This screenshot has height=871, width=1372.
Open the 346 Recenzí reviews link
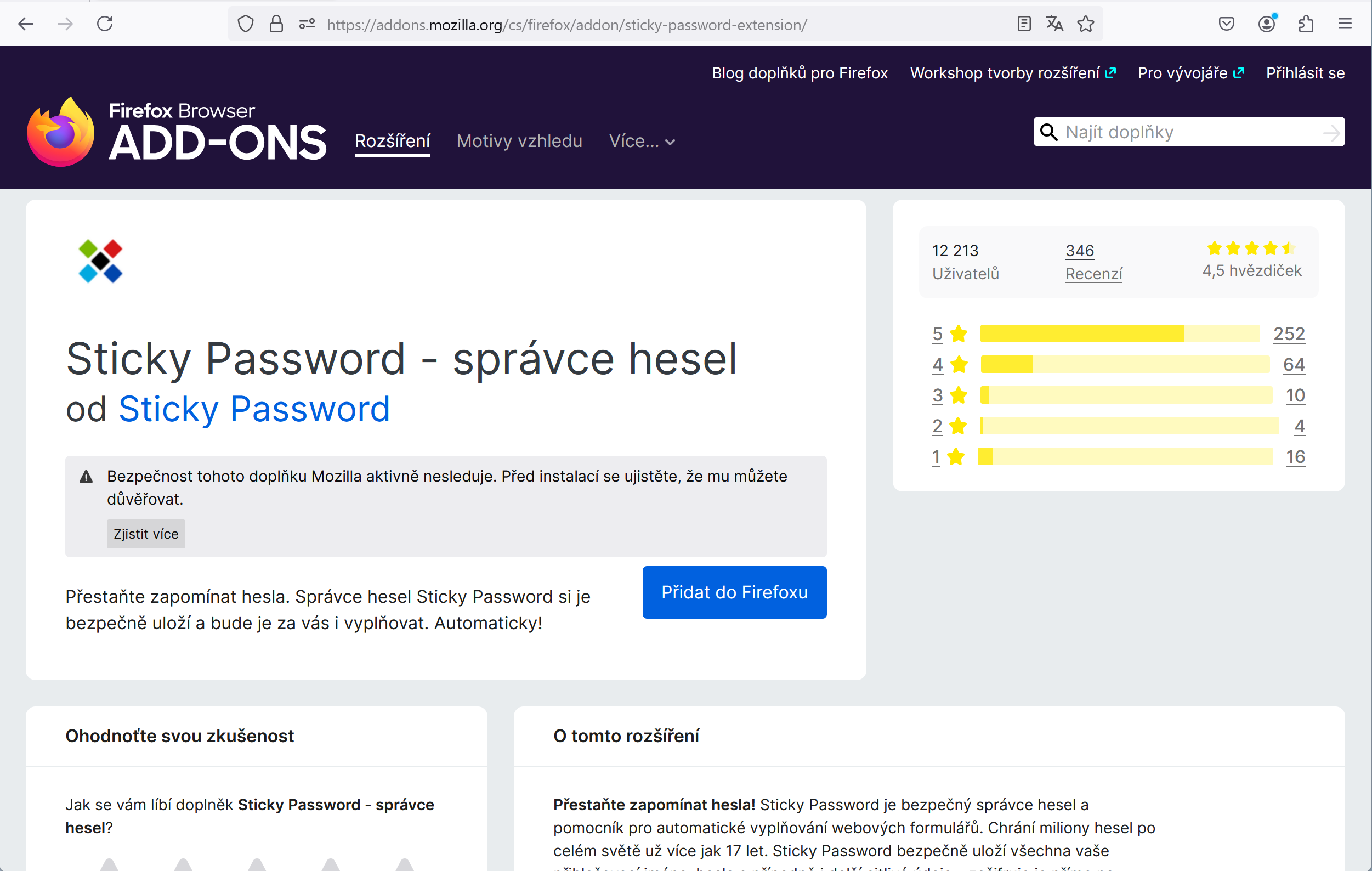pyautogui.click(x=1093, y=262)
